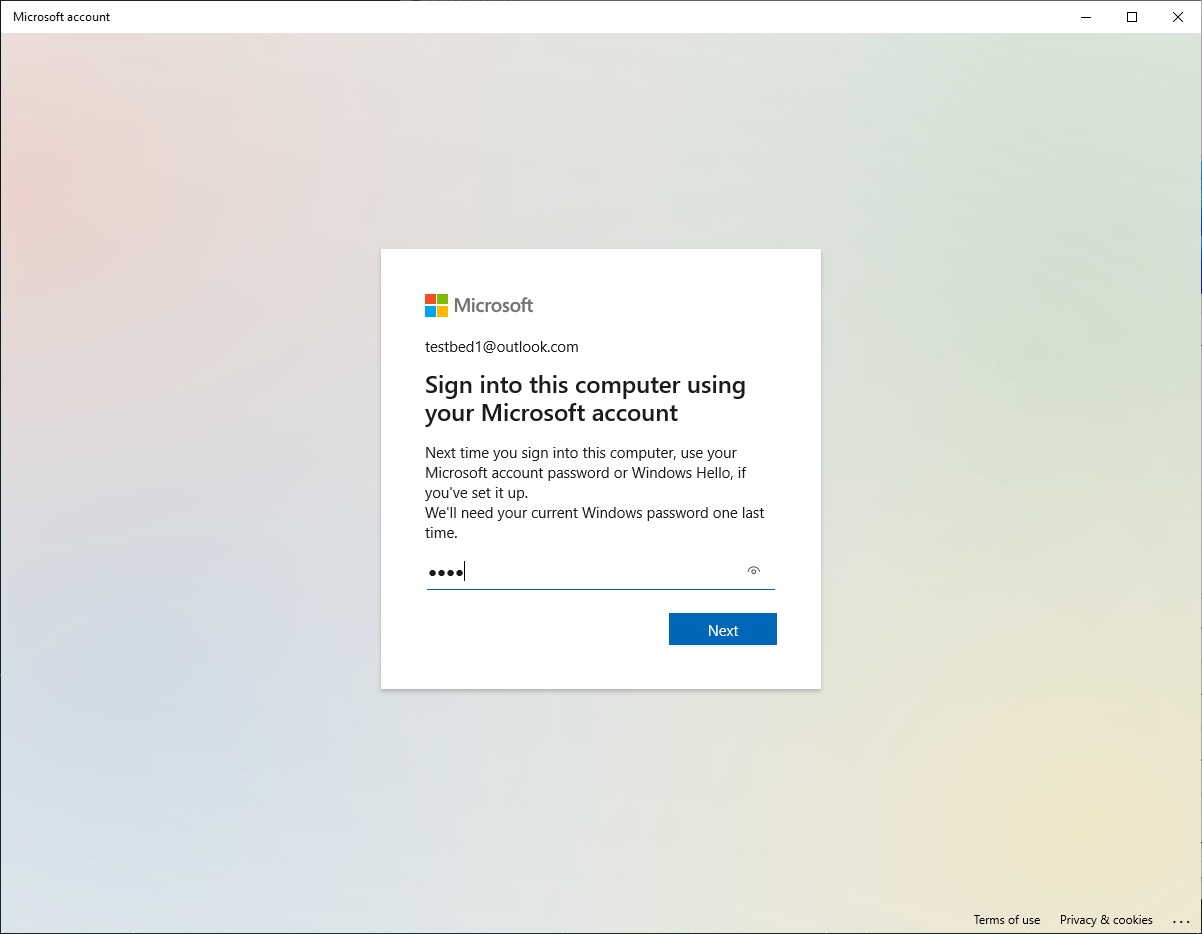Click the 'Microsoft account' window title text
This screenshot has width=1202, height=934.
[61, 17]
